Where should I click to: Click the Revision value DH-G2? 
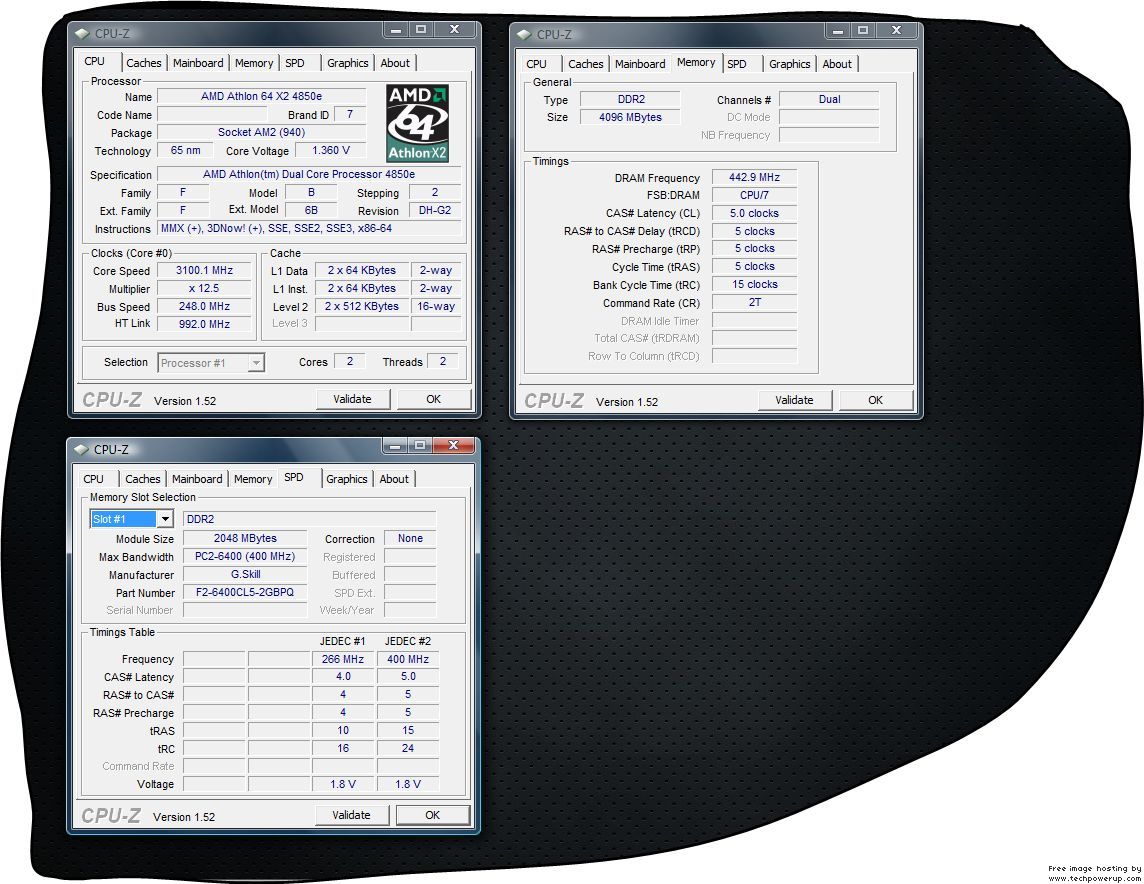(x=435, y=210)
